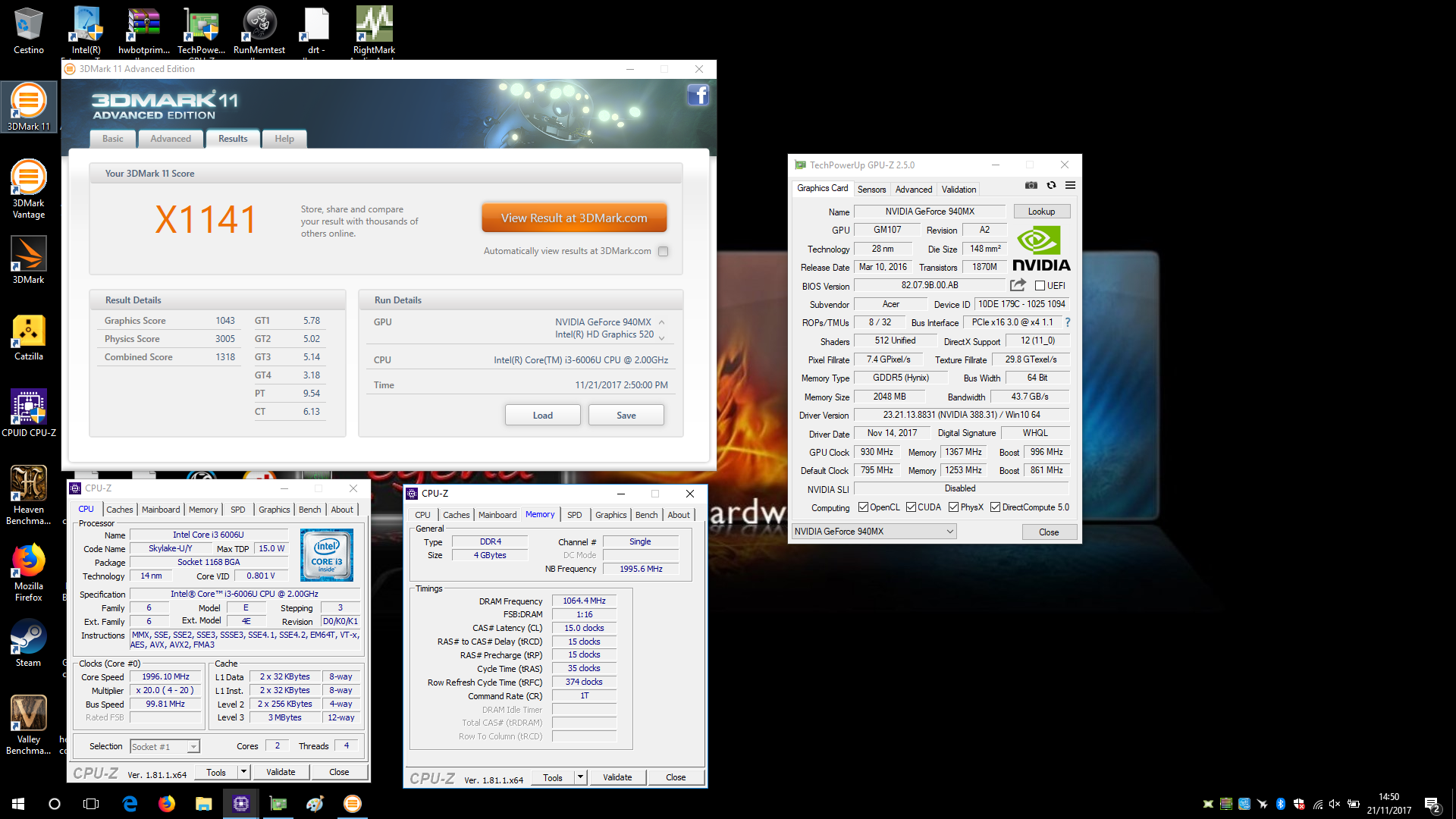Launch Heaven Benchmark from the desktop
Image resolution: width=1456 pixels, height=819 pixels.
(29, 495)
